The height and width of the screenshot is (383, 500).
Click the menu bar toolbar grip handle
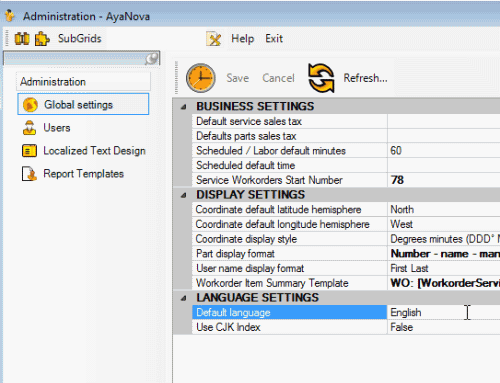[7, 38]
